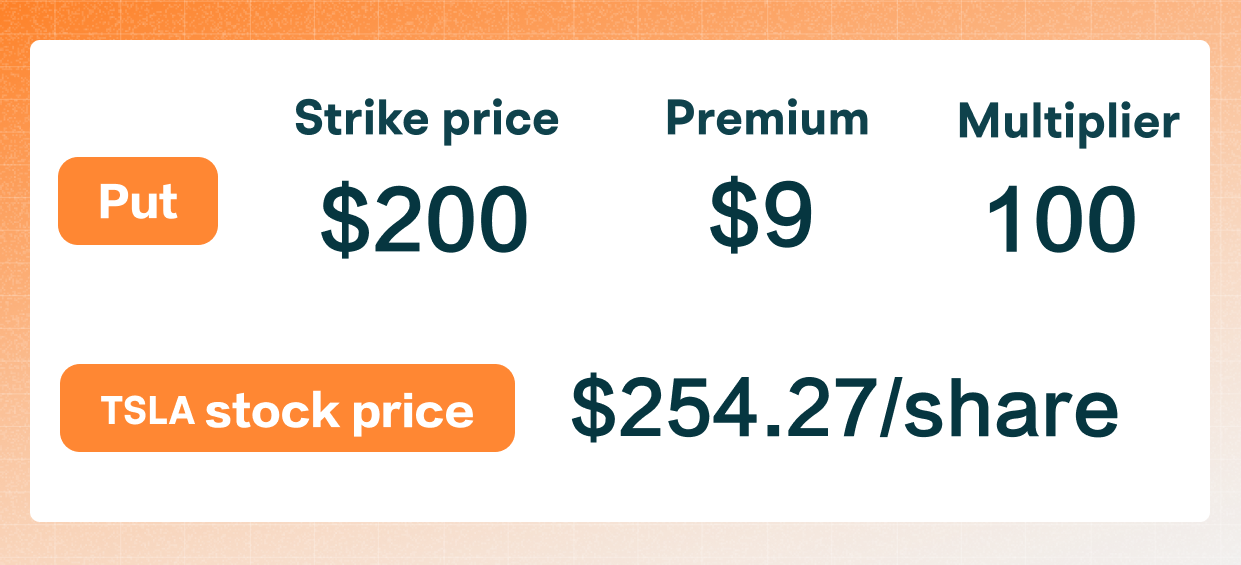Click the dollar sign before 254.27
The width and height of the screenshot is (1241, 565).
tap(592, 409)
